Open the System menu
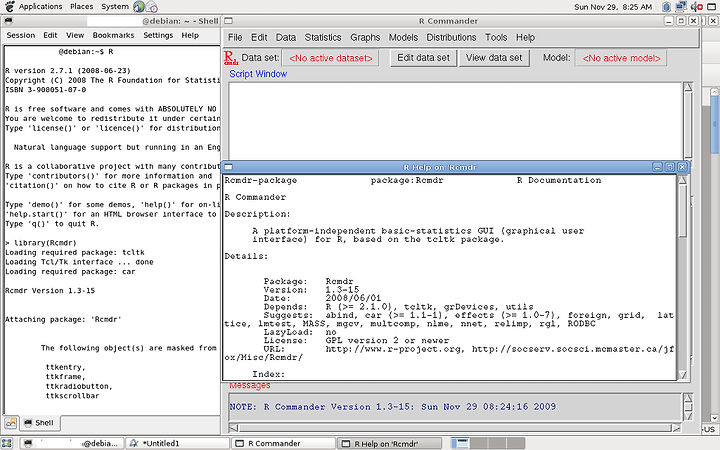 pyautogui.click(x=115, y=6)
